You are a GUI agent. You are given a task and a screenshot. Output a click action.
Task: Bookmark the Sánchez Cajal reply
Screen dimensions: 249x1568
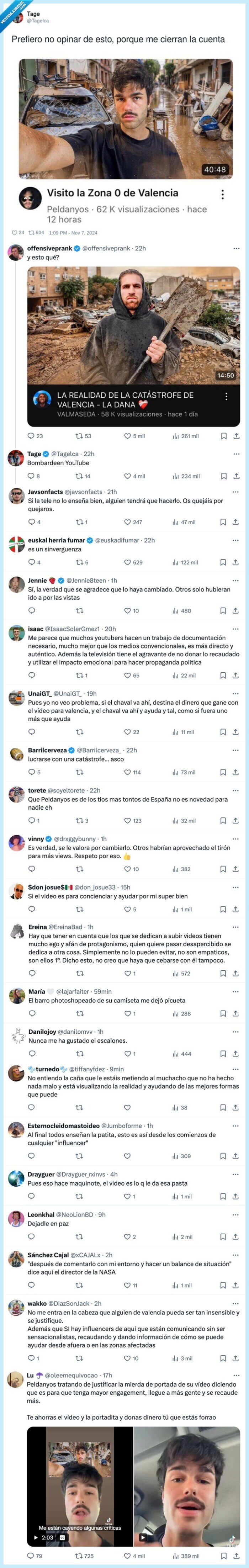(x=223, y=1285)
